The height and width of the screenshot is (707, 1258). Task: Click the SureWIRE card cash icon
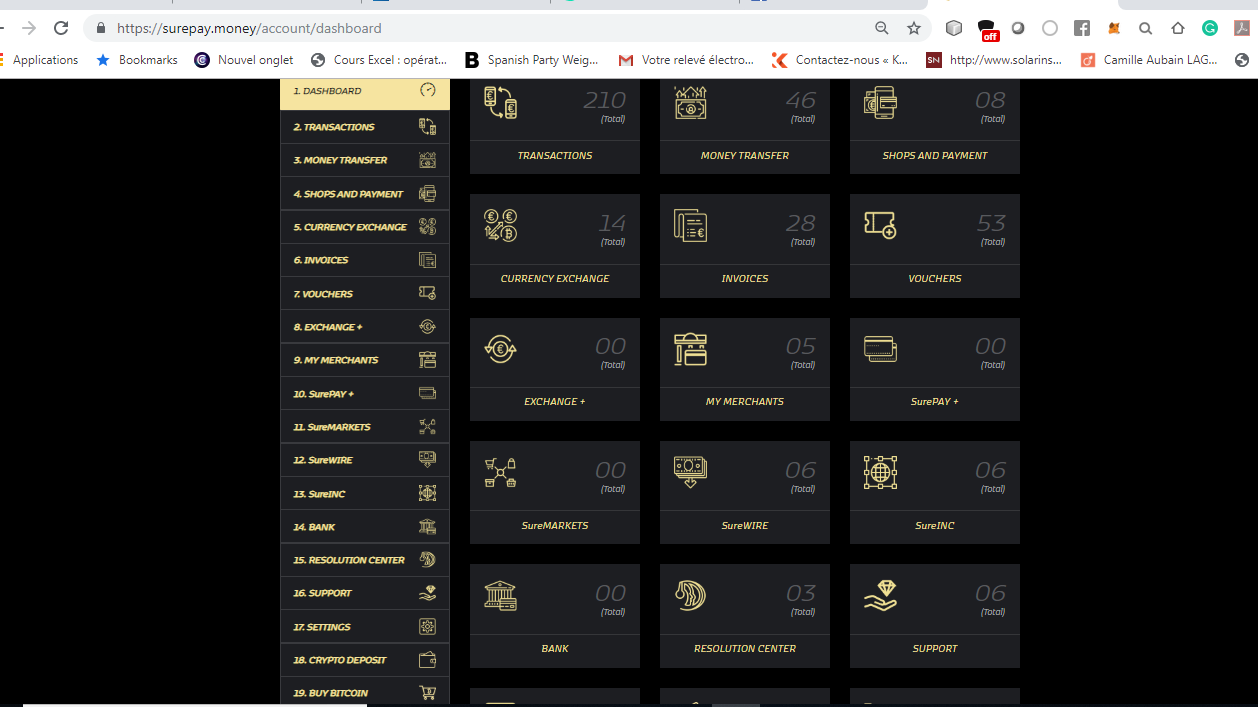[x=691, y=472]
